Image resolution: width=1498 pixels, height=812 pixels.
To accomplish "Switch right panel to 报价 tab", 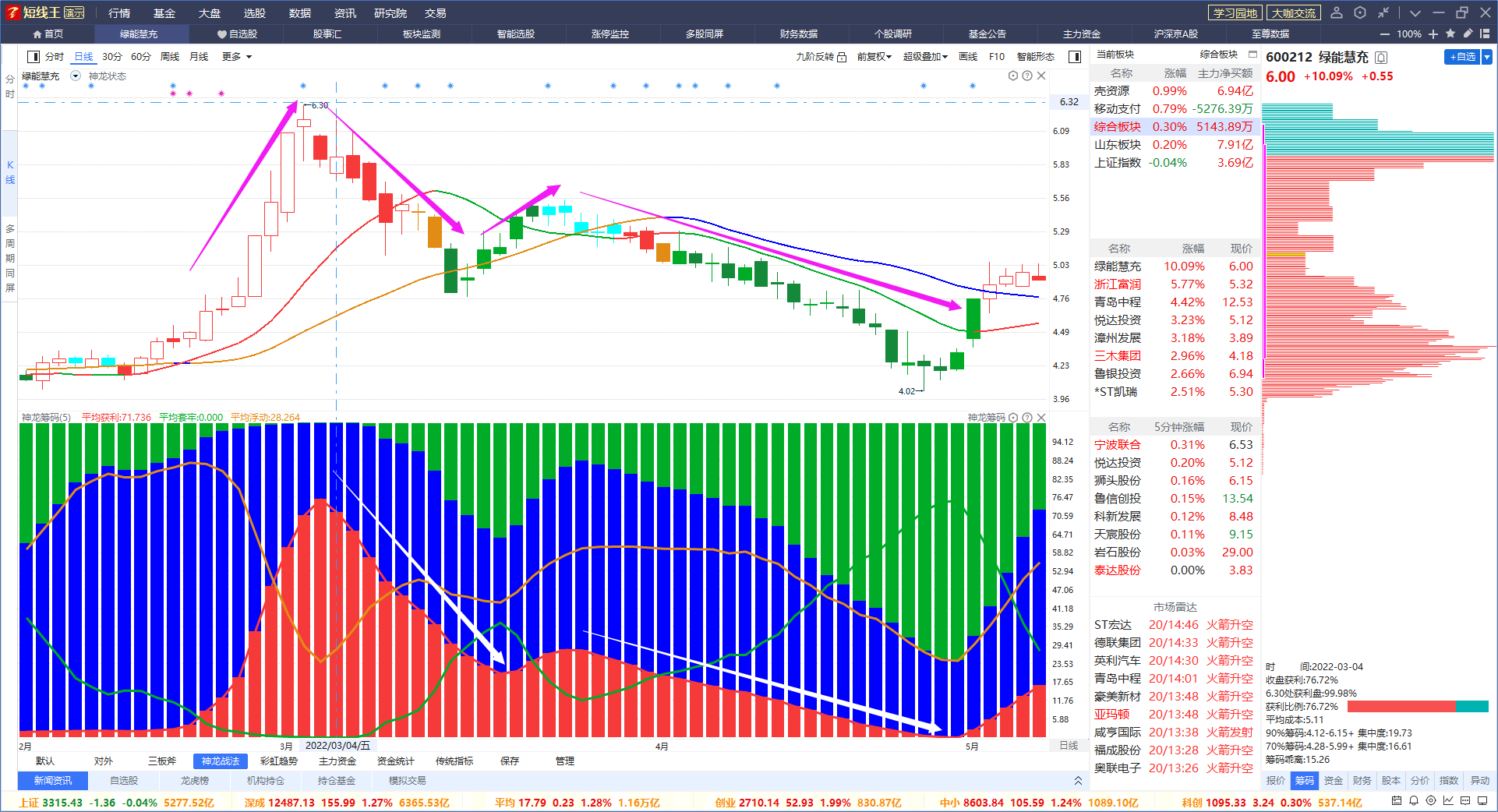I will tap(1276, 781).
